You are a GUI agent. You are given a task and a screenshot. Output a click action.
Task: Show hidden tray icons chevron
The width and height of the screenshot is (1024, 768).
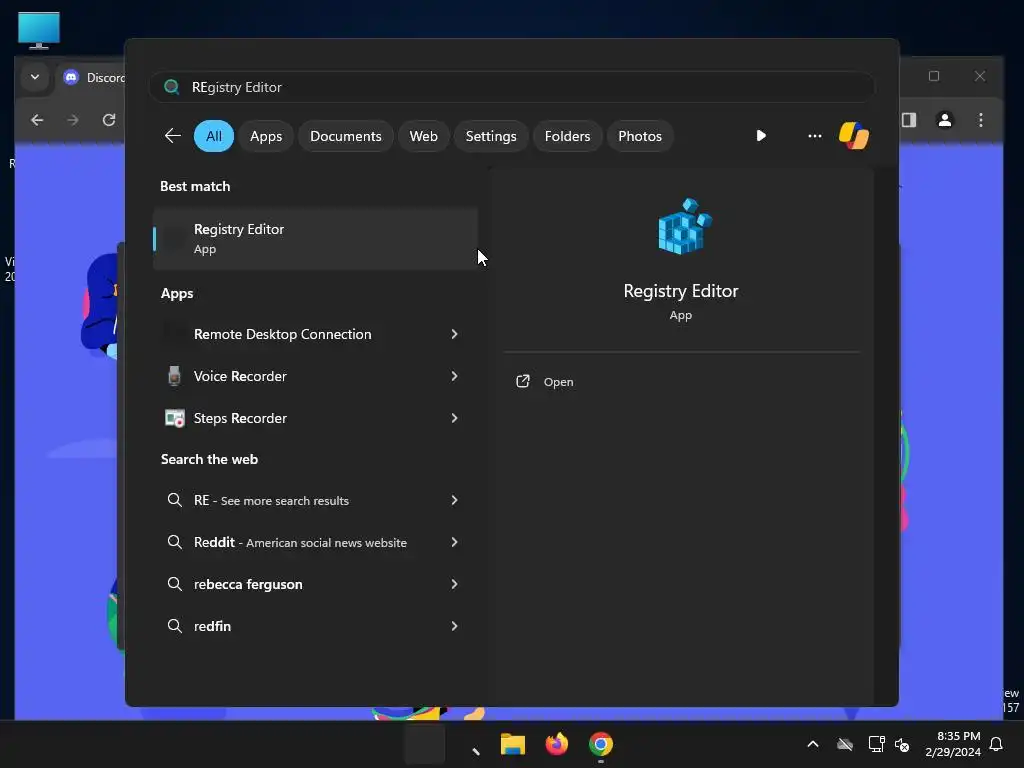(813, 744)
